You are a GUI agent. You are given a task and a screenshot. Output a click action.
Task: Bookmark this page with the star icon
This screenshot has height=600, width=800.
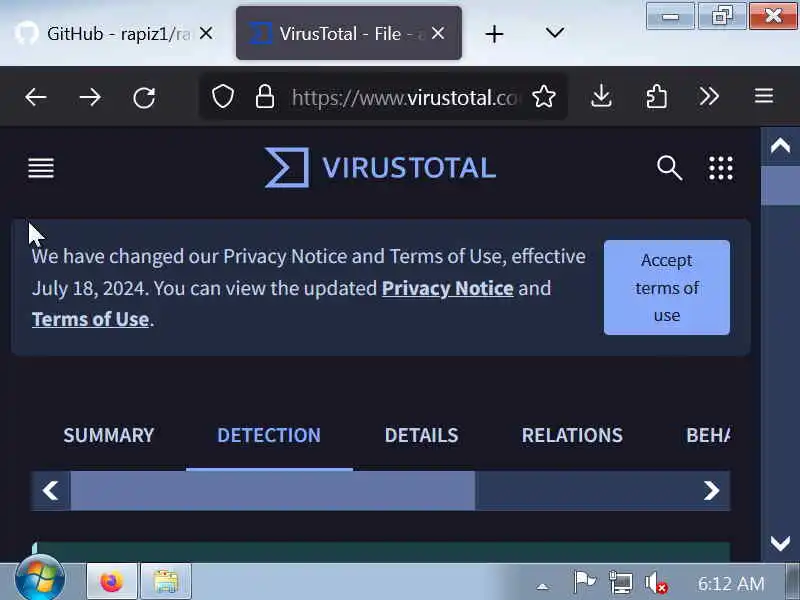543,96
